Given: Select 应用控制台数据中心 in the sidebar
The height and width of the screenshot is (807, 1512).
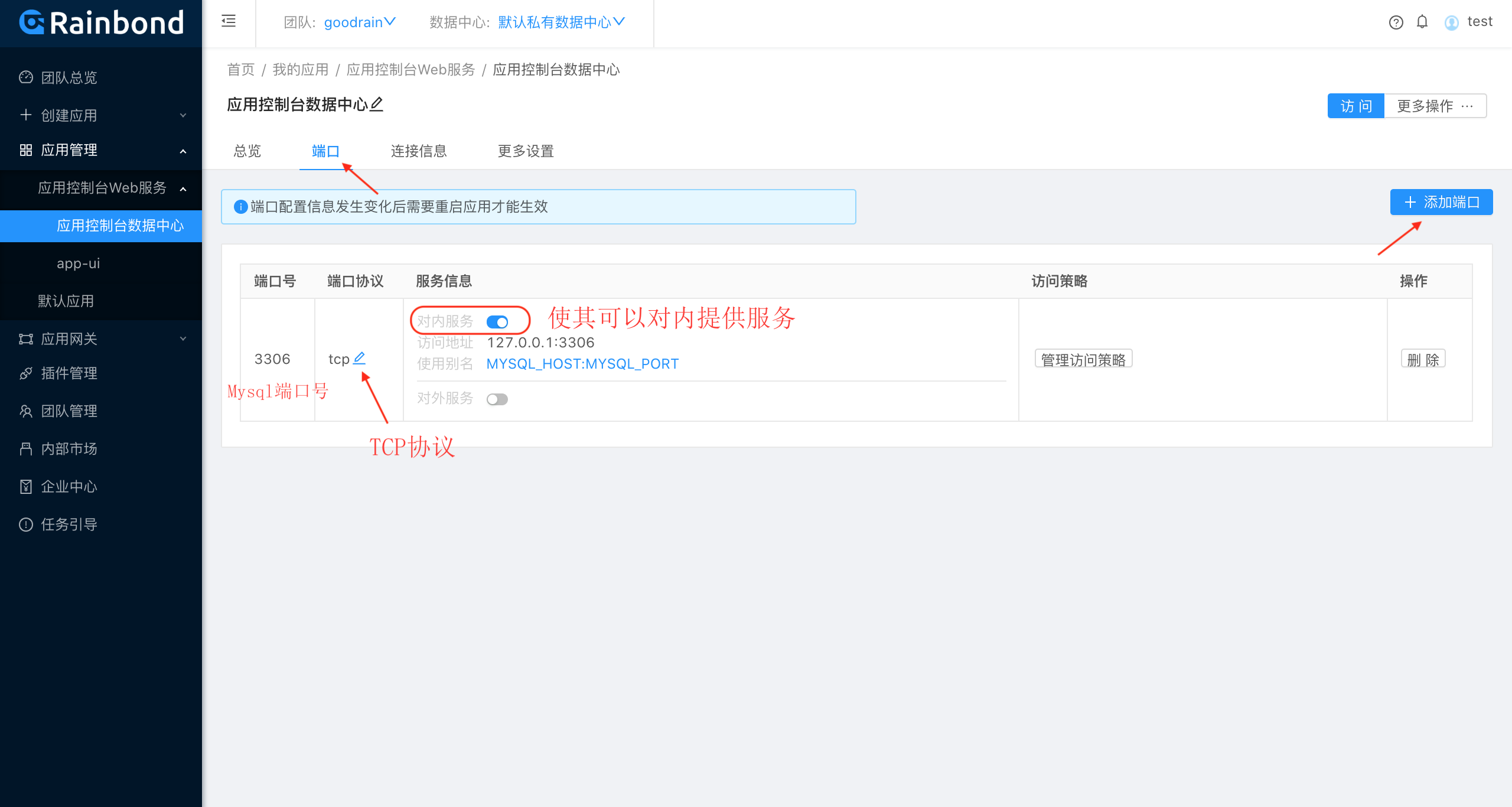Looking at the screenshot, I should pos(101,226).
